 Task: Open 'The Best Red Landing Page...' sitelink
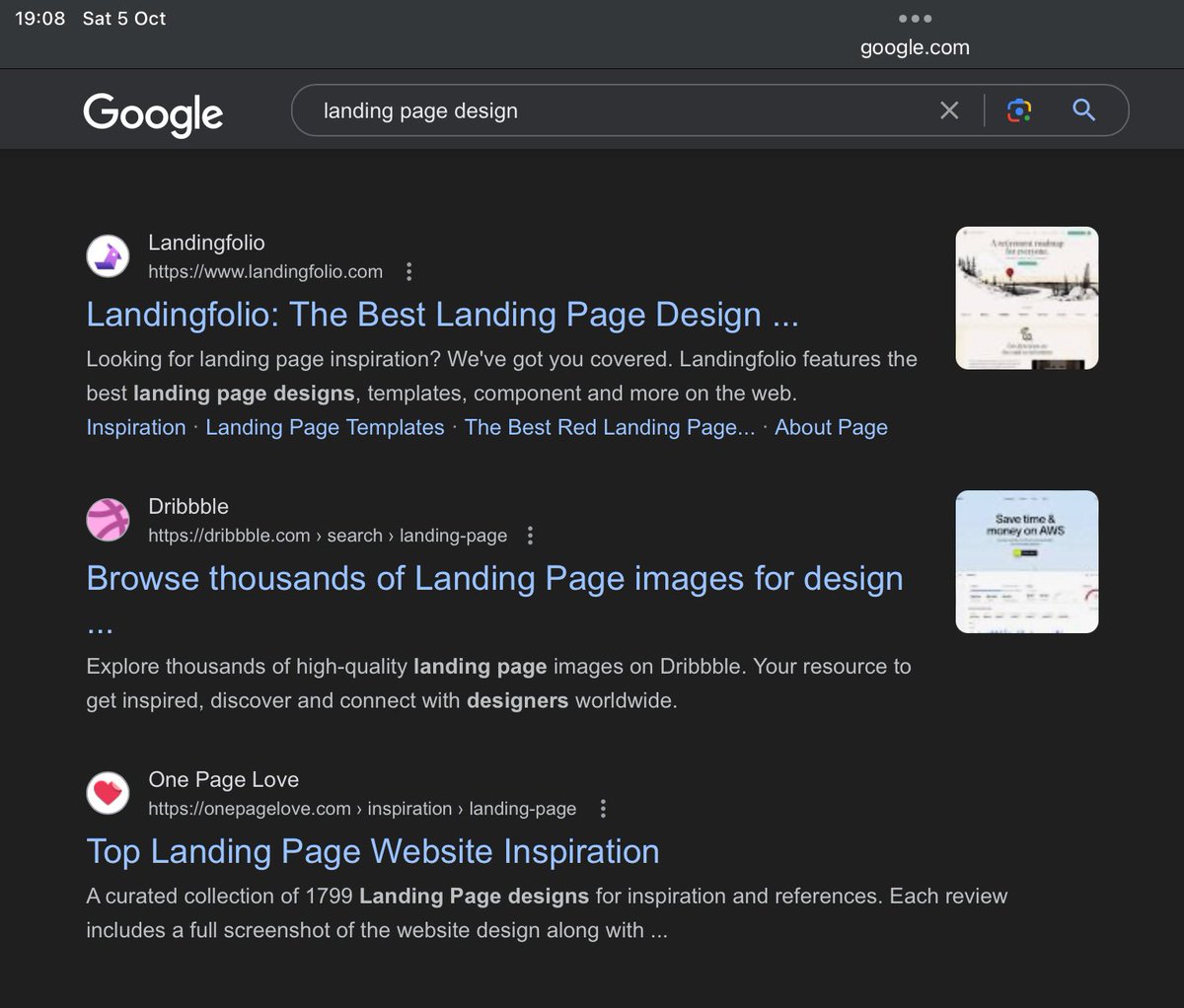click(610, 427)
